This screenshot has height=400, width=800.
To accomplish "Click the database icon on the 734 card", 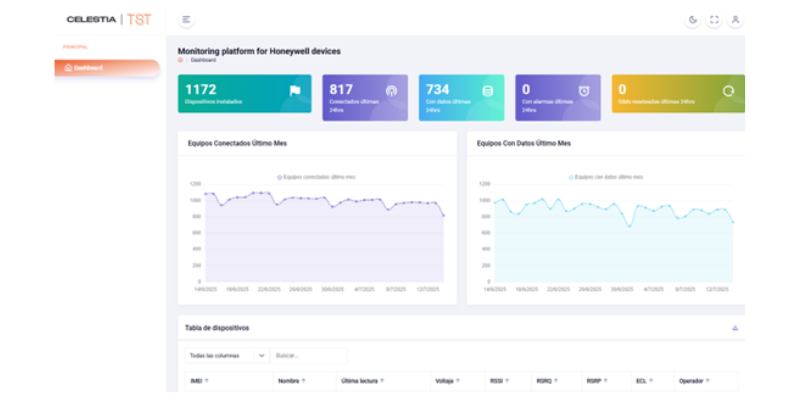I will point(488,91).
